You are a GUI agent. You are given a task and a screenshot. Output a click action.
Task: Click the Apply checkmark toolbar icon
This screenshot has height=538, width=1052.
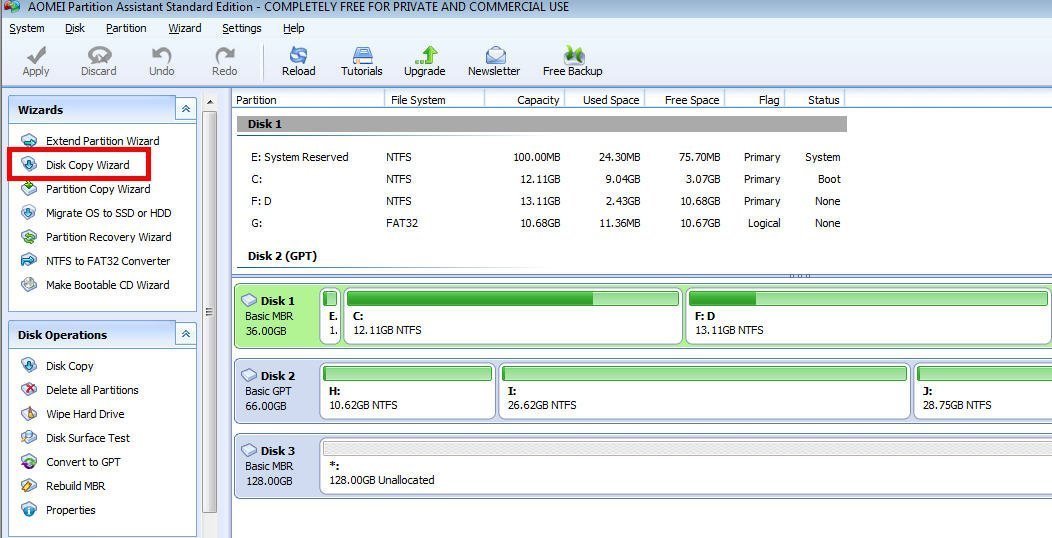tap(36, 56)
